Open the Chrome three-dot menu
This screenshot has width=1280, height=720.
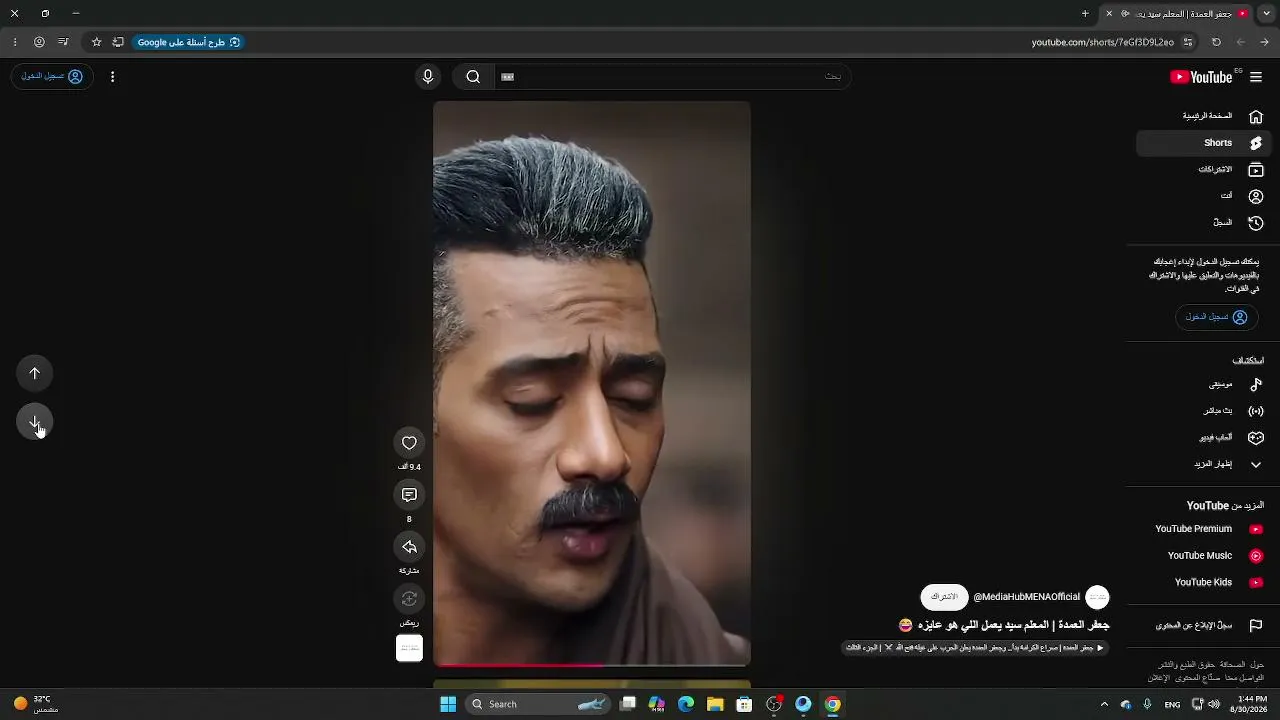[x=14, y=42]
